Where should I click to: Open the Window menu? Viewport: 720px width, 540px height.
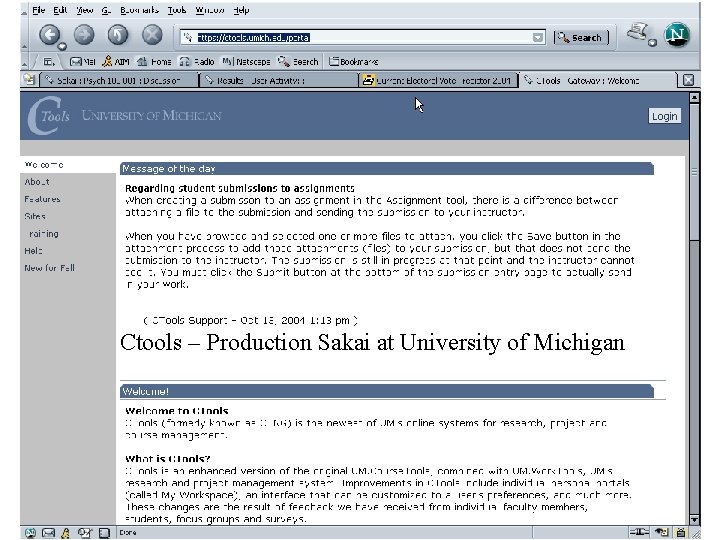pos(210,10)
